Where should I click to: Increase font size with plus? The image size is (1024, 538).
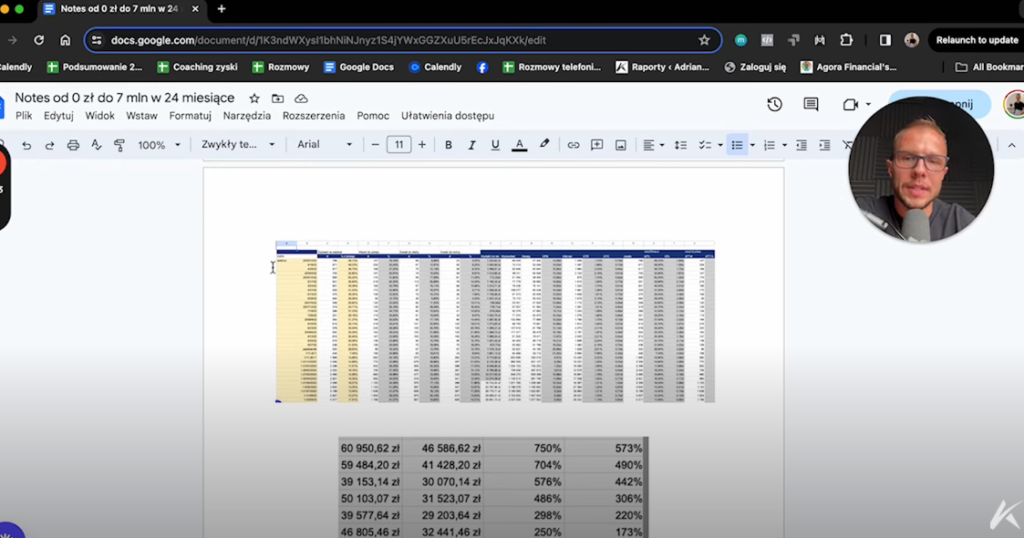pyautogui.click(x=422, y=144)
